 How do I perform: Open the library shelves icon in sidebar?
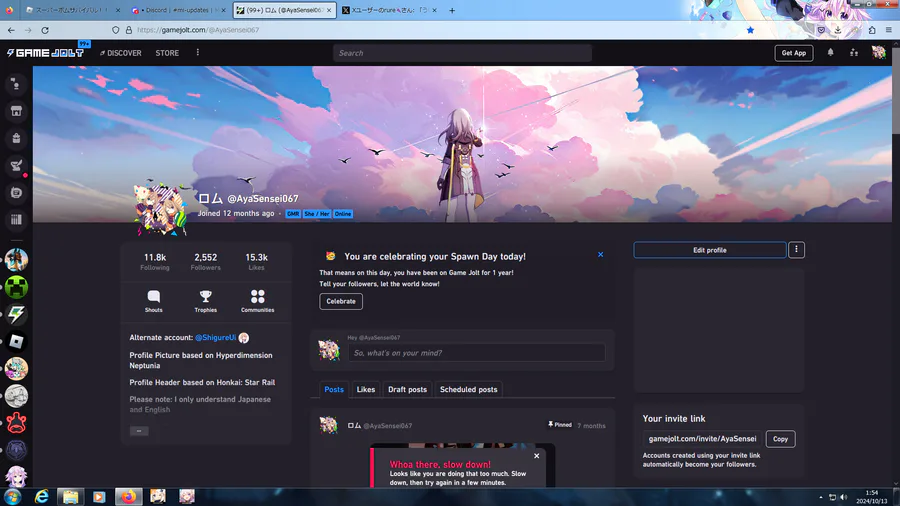click(16, 220)
